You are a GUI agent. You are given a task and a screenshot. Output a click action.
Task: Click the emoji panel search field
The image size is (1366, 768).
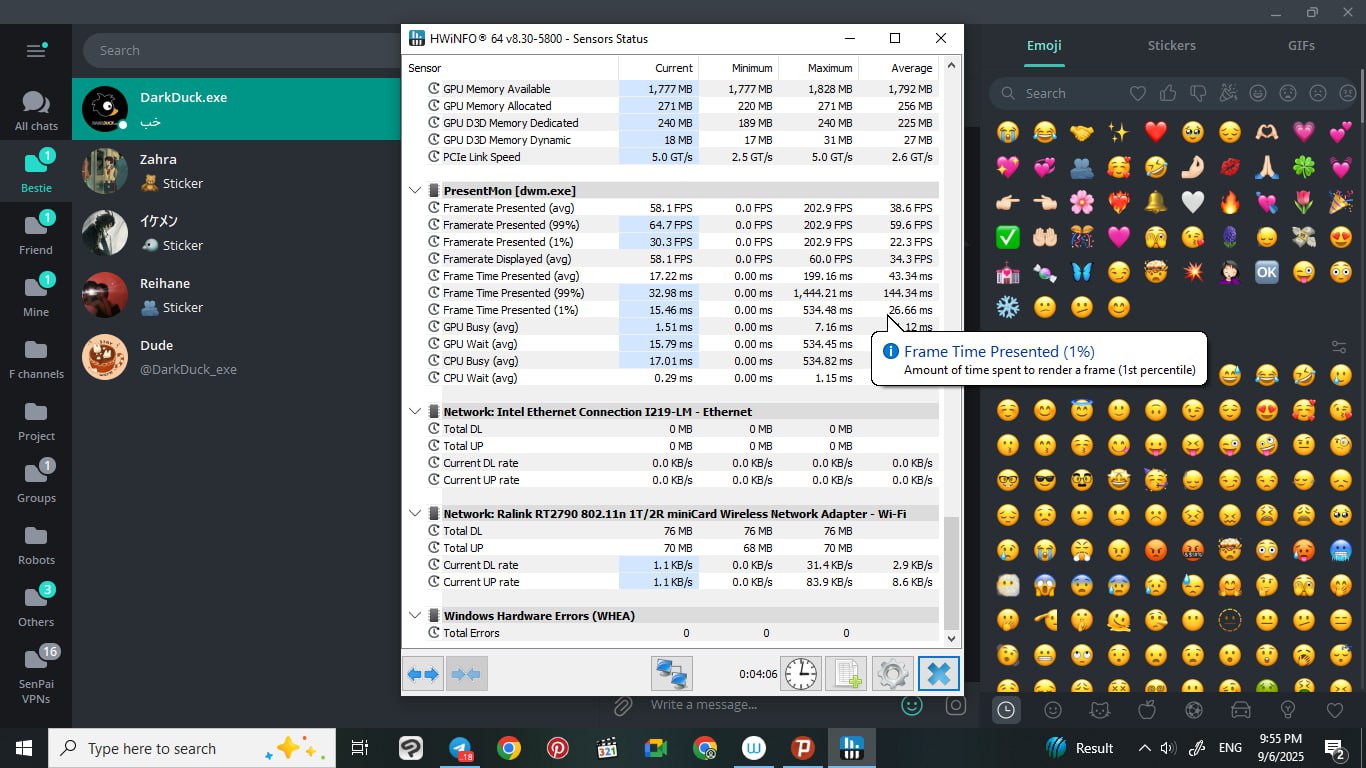point(1070,93)
